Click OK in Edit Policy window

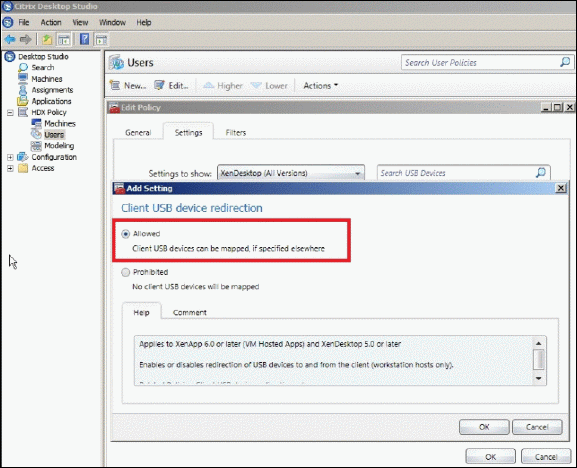491,457
